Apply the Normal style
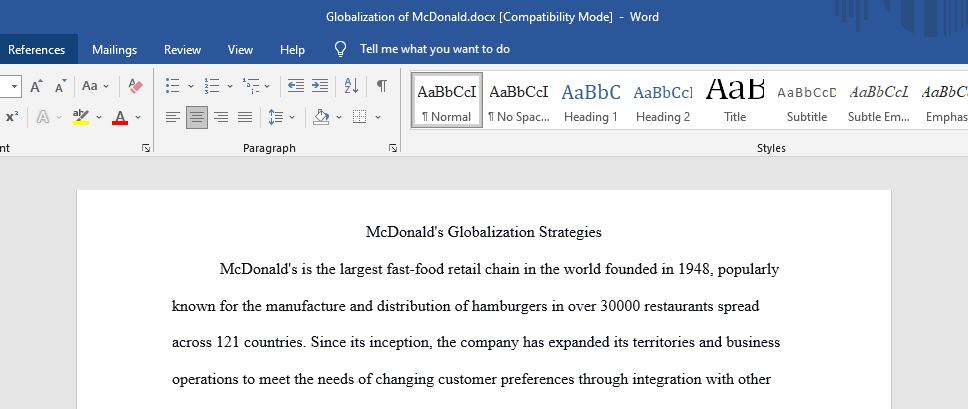Screen dimensions: 968x409 coord(447,100)
